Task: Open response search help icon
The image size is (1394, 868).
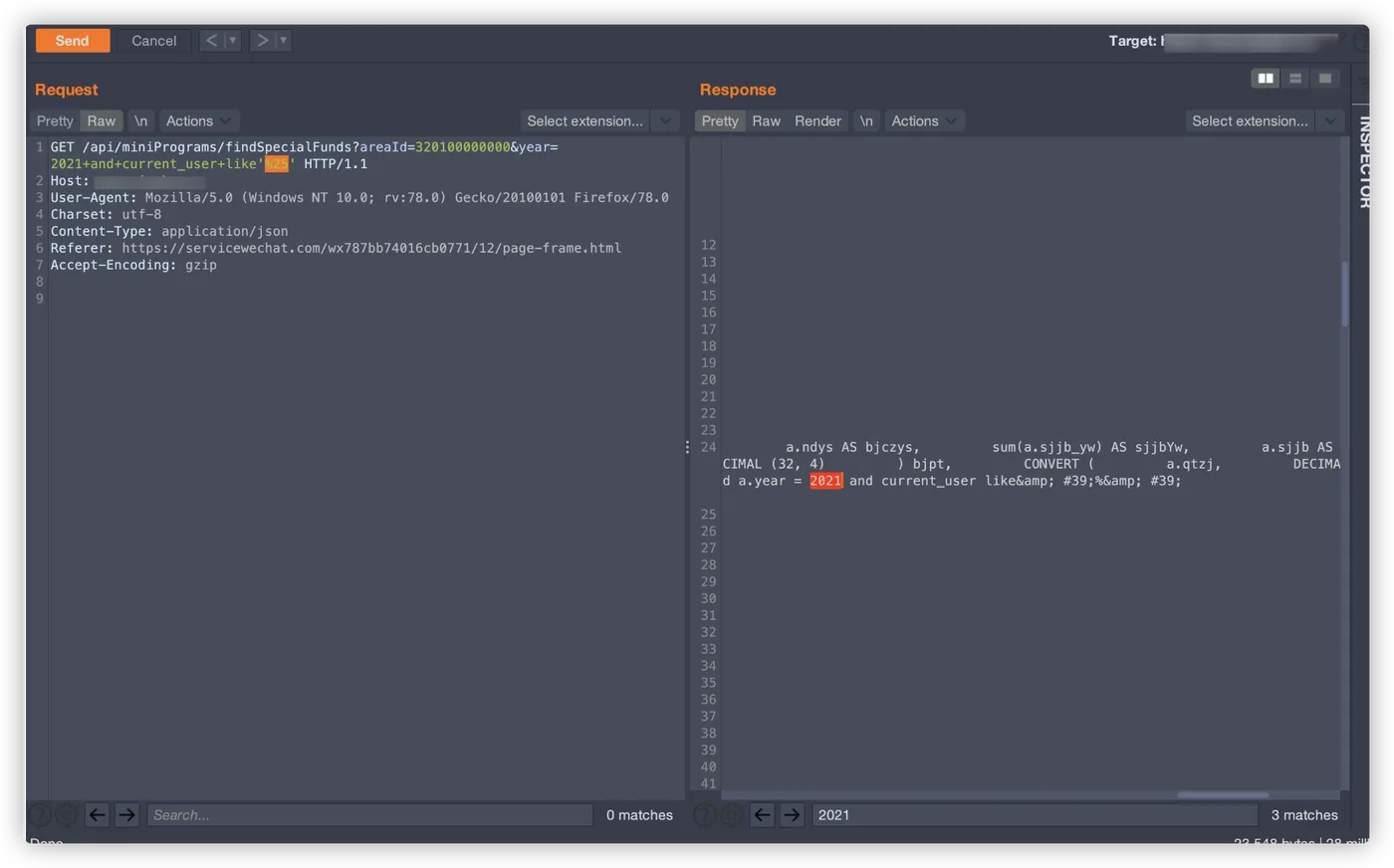Action: (705, 815)
